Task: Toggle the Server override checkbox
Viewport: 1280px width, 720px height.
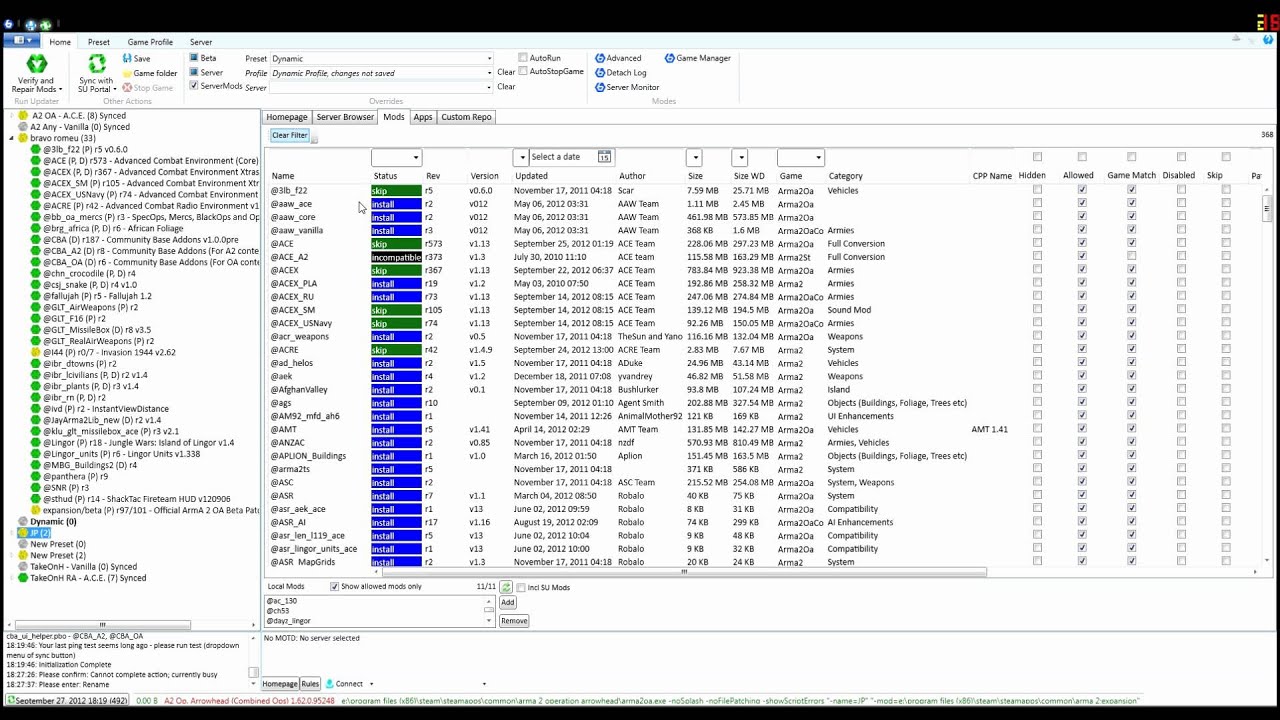Action: pos(194,72)
